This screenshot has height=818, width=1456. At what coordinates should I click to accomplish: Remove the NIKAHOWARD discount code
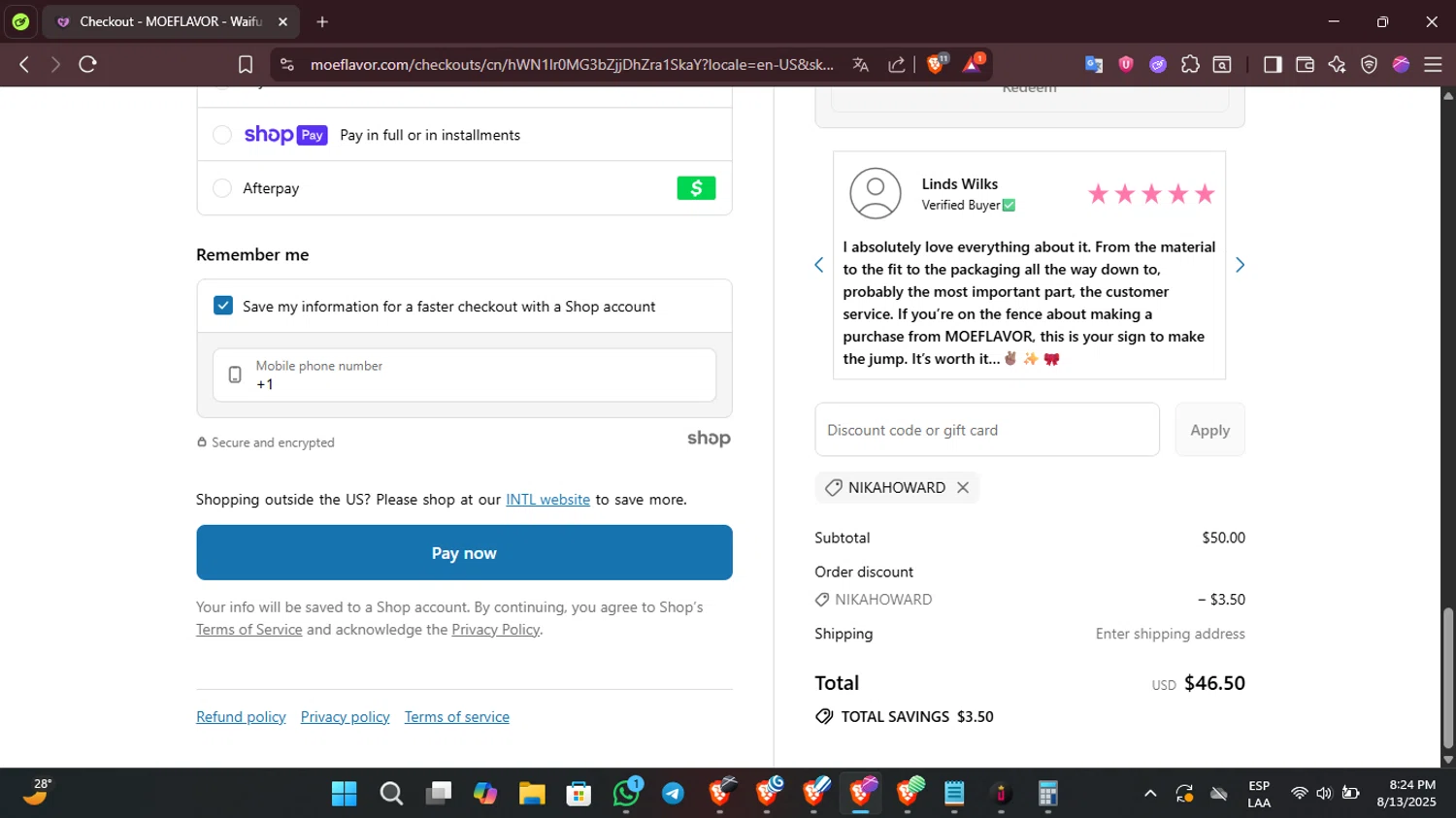[963, 487]
